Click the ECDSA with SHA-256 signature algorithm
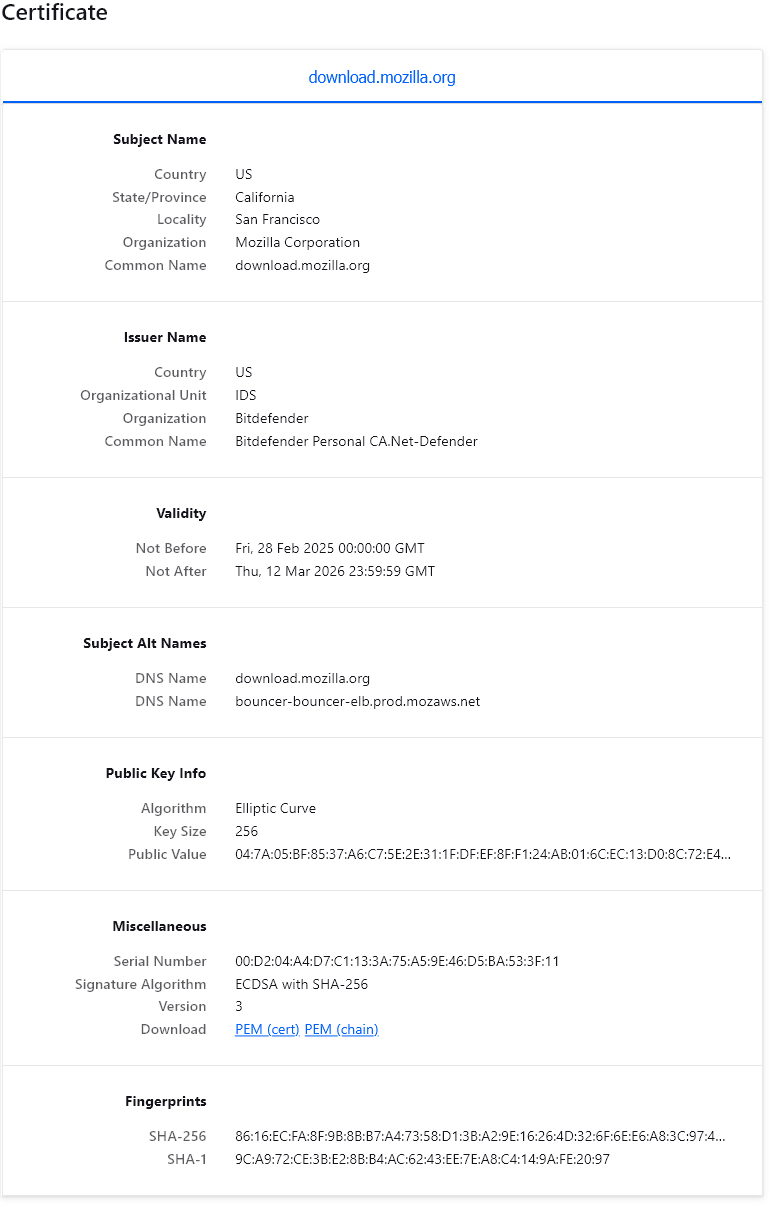 [301, 984]
